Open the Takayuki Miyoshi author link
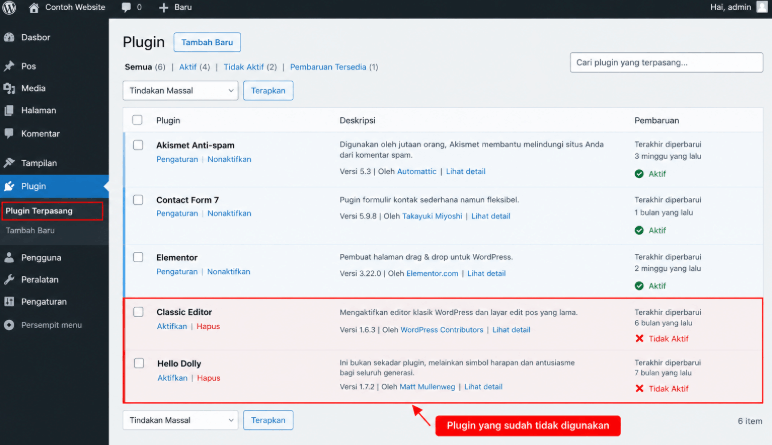 point(432,216)
